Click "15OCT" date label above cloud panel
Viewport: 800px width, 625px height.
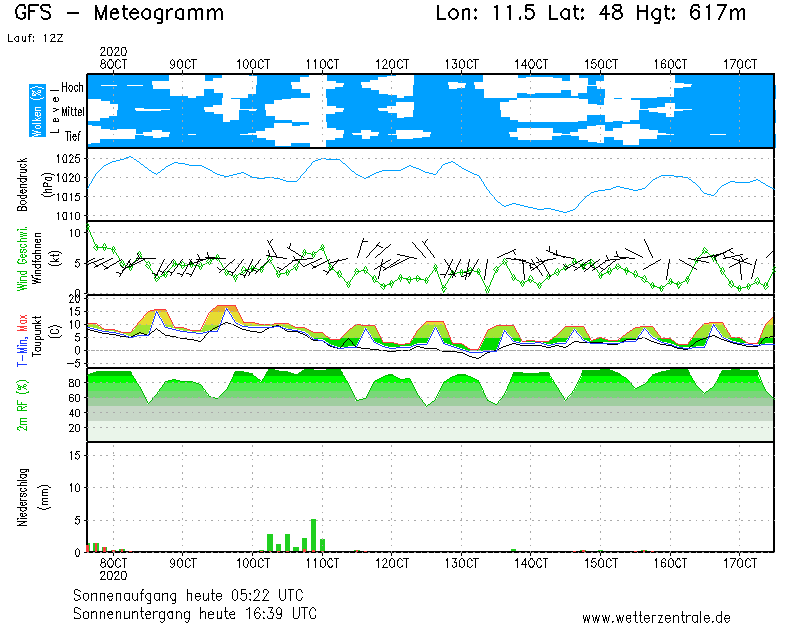coord(601,64)
